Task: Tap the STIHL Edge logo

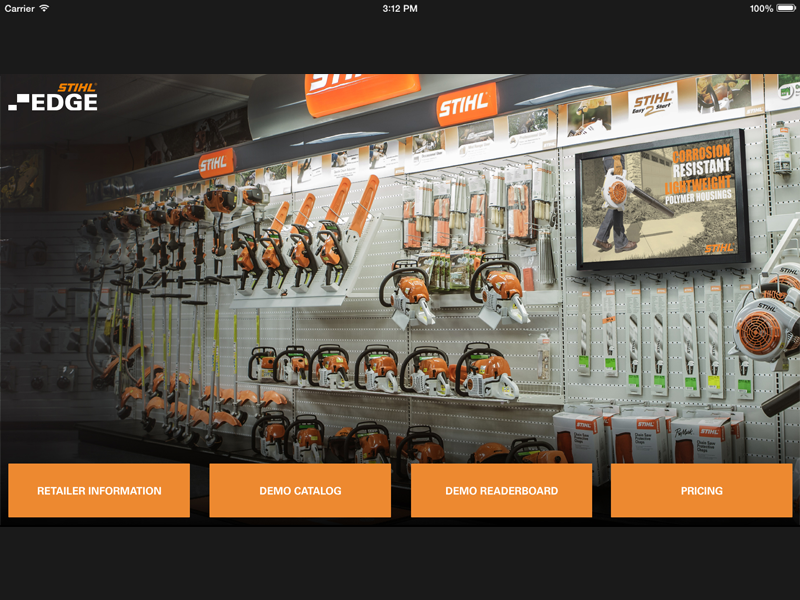Action: click(53, 97)
